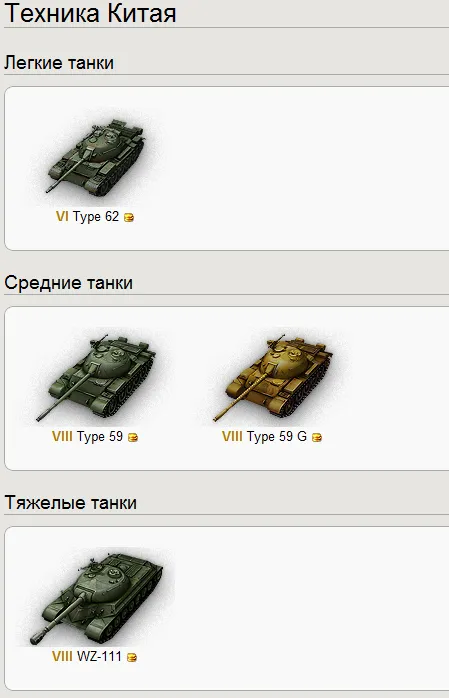The image size is (449, 698).
Task: Click the tier VIII numeral before Type 59 G
Action: tap(232, 436)
